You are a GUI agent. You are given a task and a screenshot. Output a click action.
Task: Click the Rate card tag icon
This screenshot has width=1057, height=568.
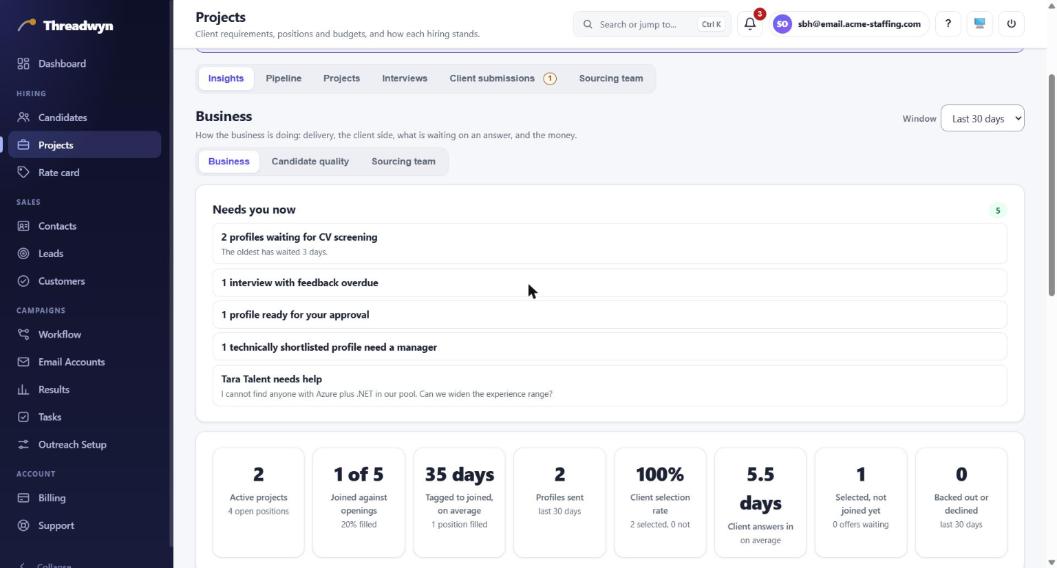tap(24, 172)
